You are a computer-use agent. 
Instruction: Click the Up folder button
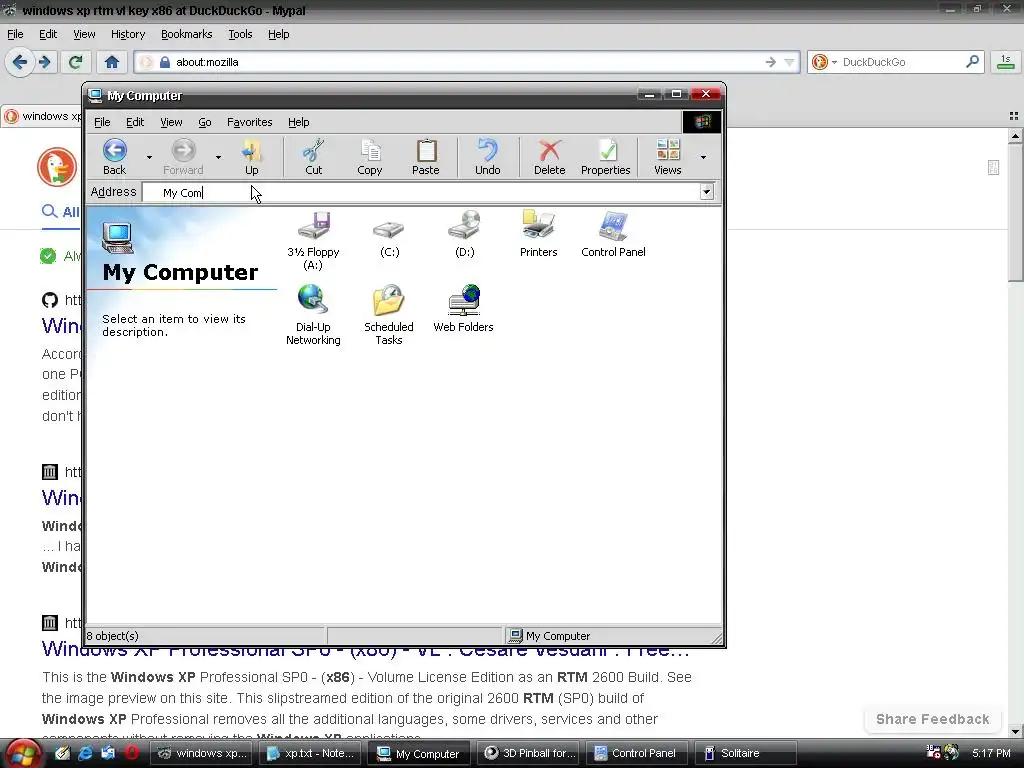point(251,157)
